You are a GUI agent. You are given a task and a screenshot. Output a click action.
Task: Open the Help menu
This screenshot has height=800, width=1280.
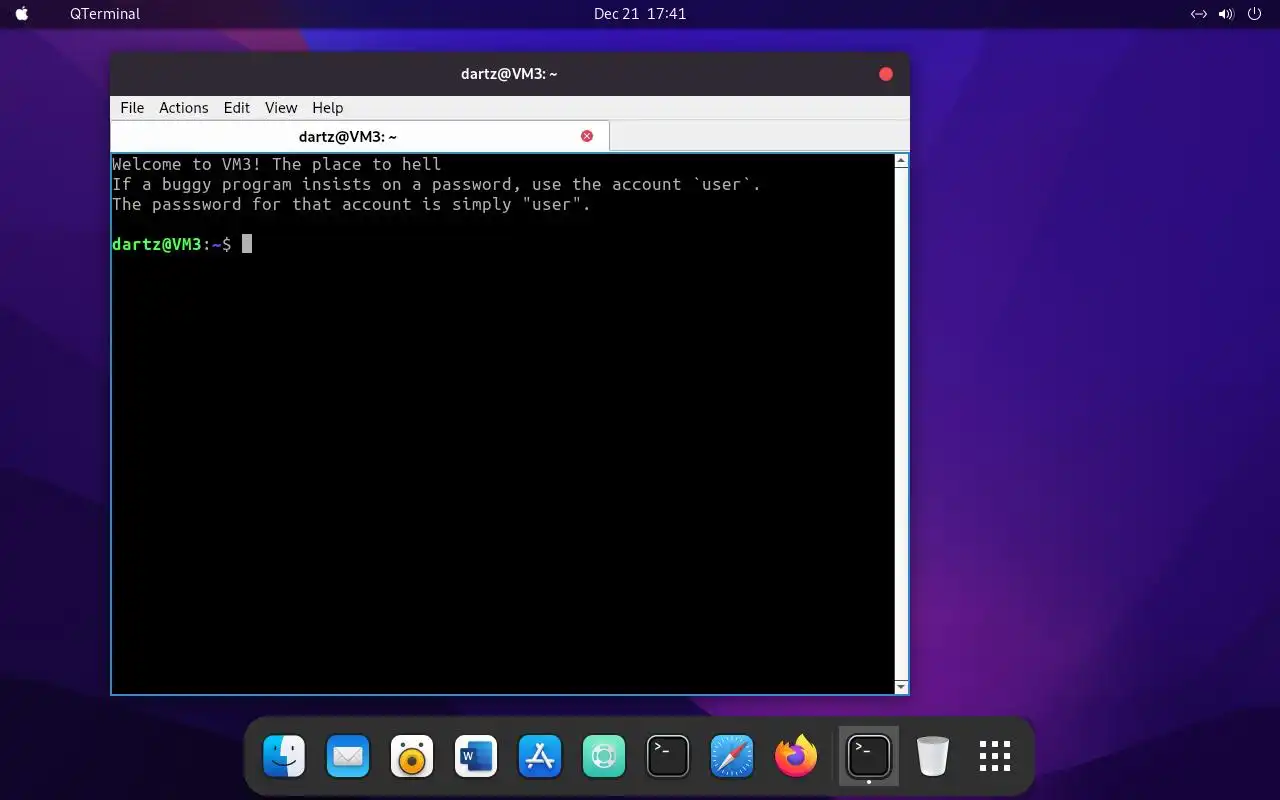tap(327, 108)
